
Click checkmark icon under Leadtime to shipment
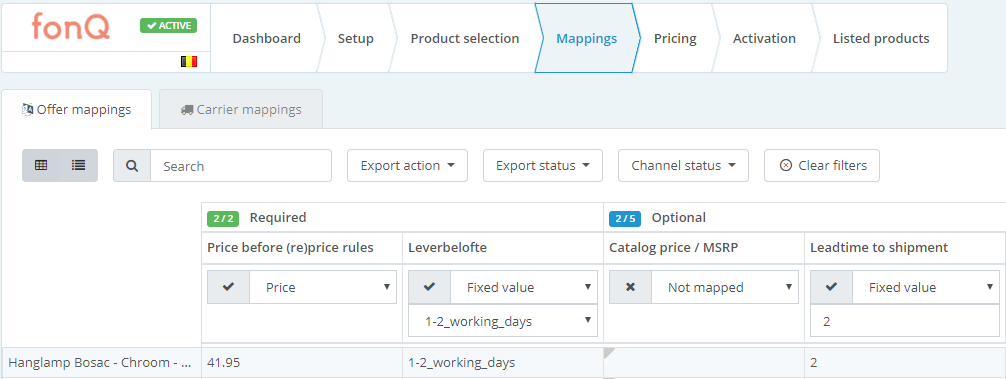click(x=831, y=287)
